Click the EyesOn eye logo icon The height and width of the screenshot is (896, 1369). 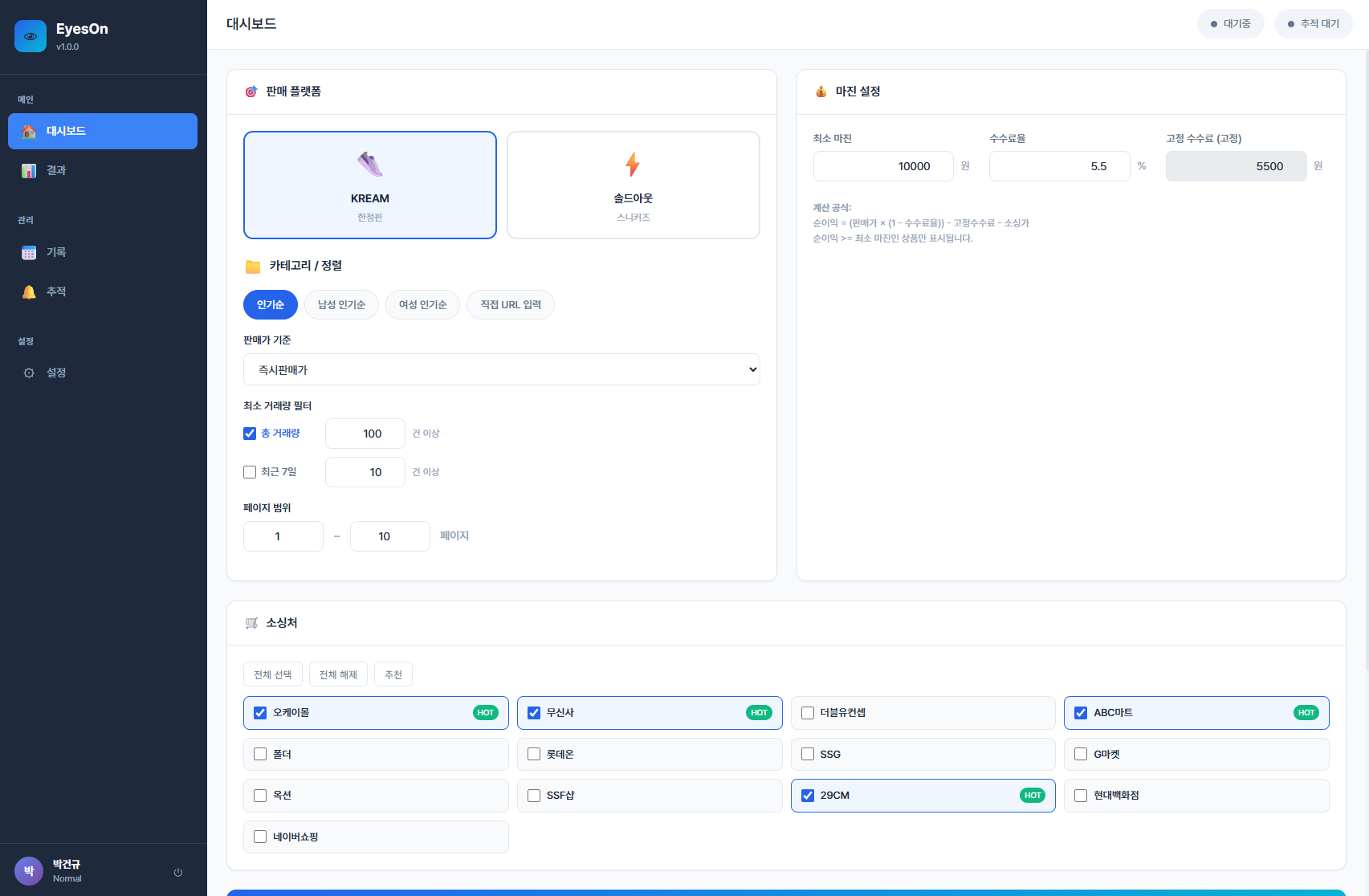31,36
